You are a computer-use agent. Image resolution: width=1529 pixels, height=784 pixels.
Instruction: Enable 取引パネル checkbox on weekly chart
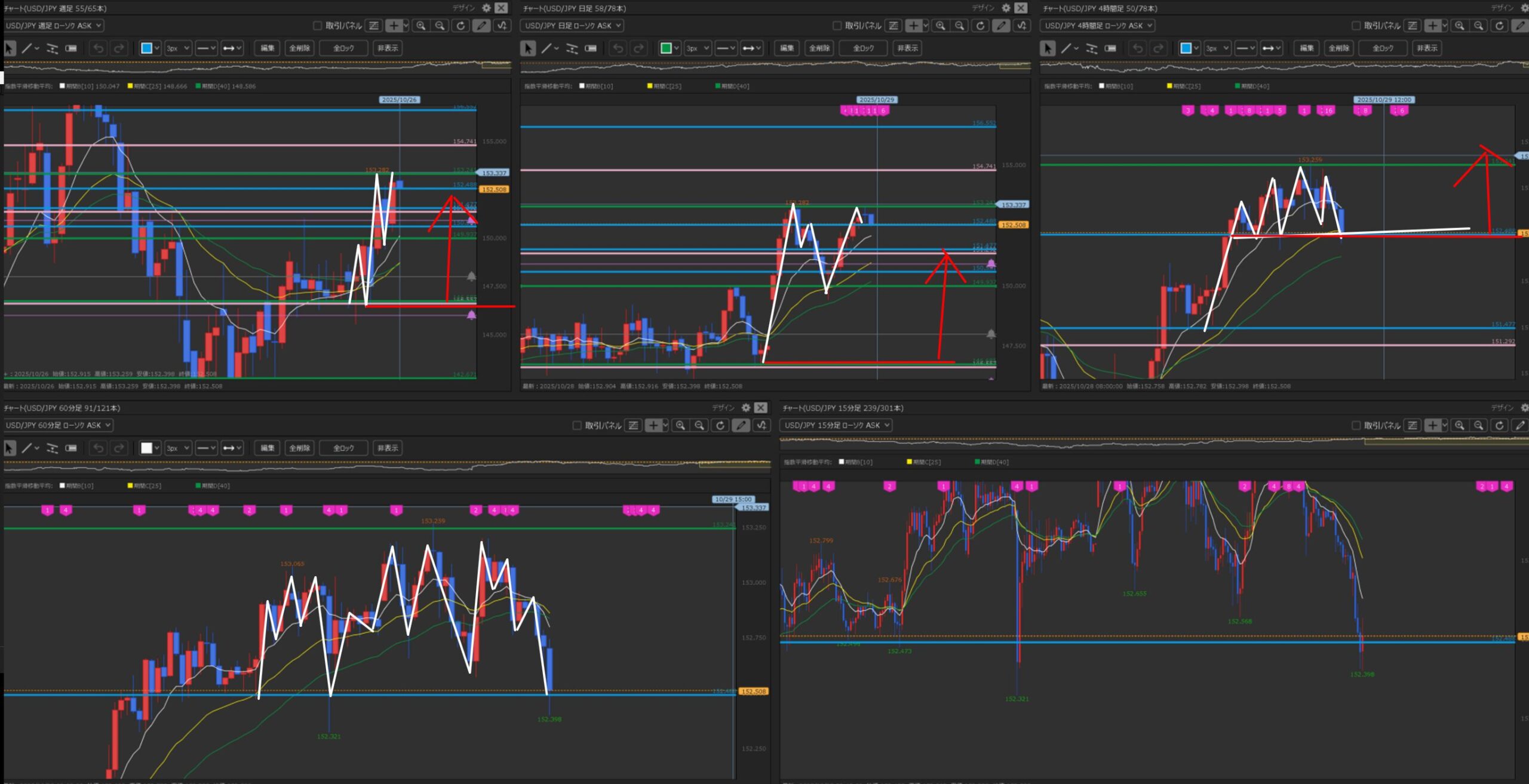point(318,26)
